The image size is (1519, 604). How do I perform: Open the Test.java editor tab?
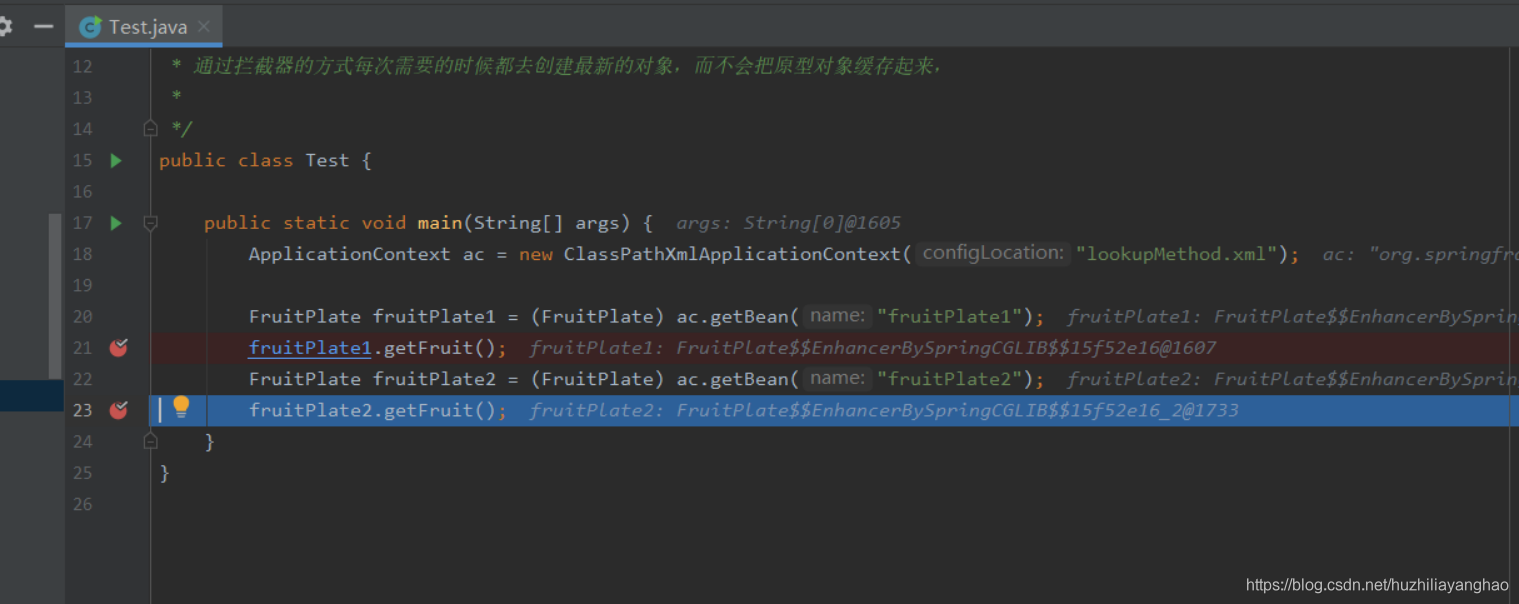144,27
